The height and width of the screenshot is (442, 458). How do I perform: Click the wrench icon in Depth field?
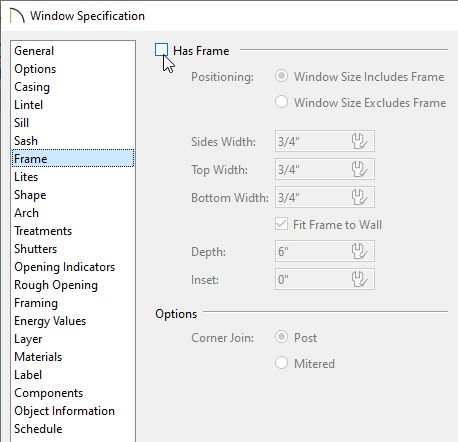point(359,251)
